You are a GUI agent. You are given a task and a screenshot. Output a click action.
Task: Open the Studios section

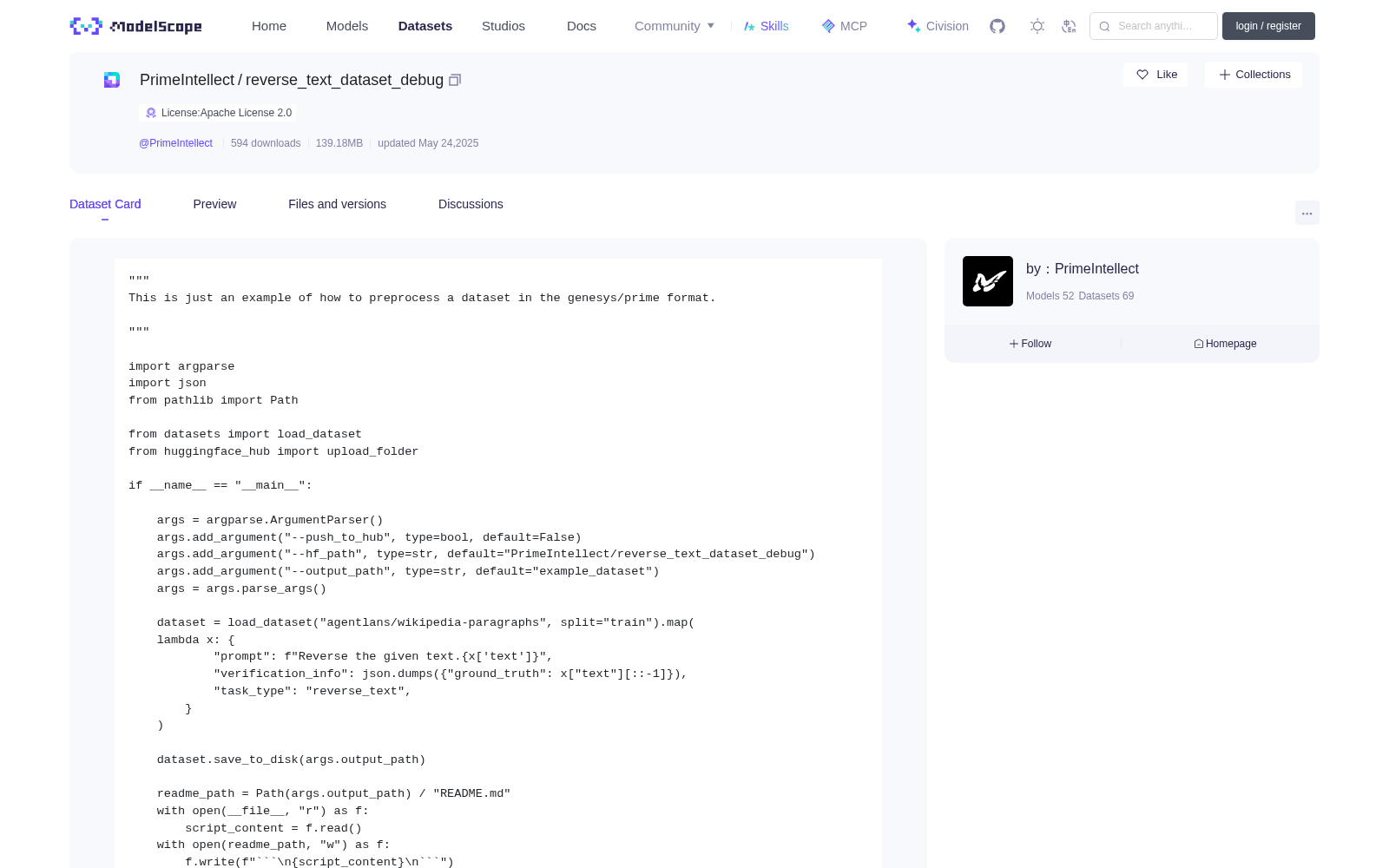pyautogui.click(x=504, y=26)
